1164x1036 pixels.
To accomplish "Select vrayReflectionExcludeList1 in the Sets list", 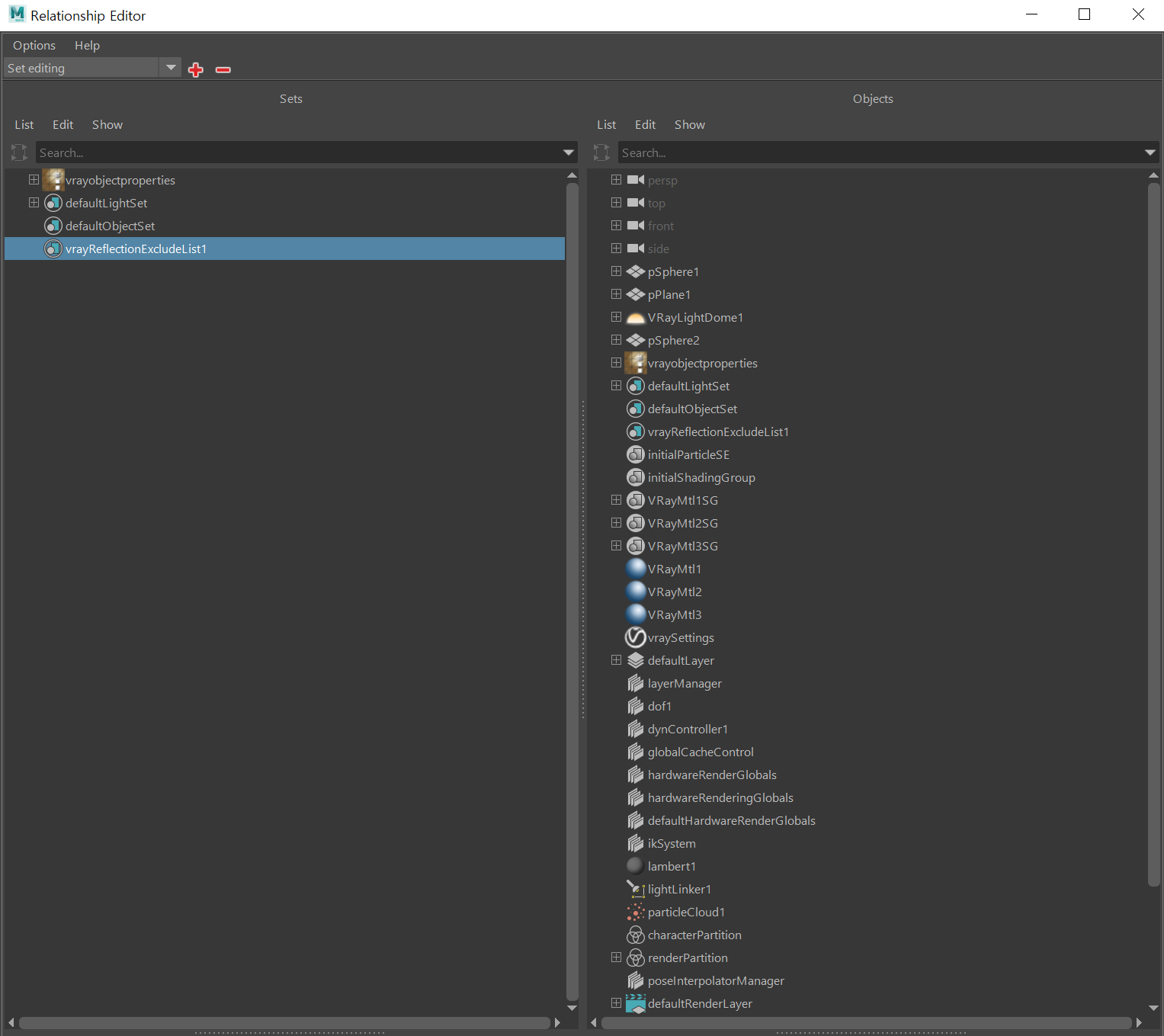I will (285, 249).
